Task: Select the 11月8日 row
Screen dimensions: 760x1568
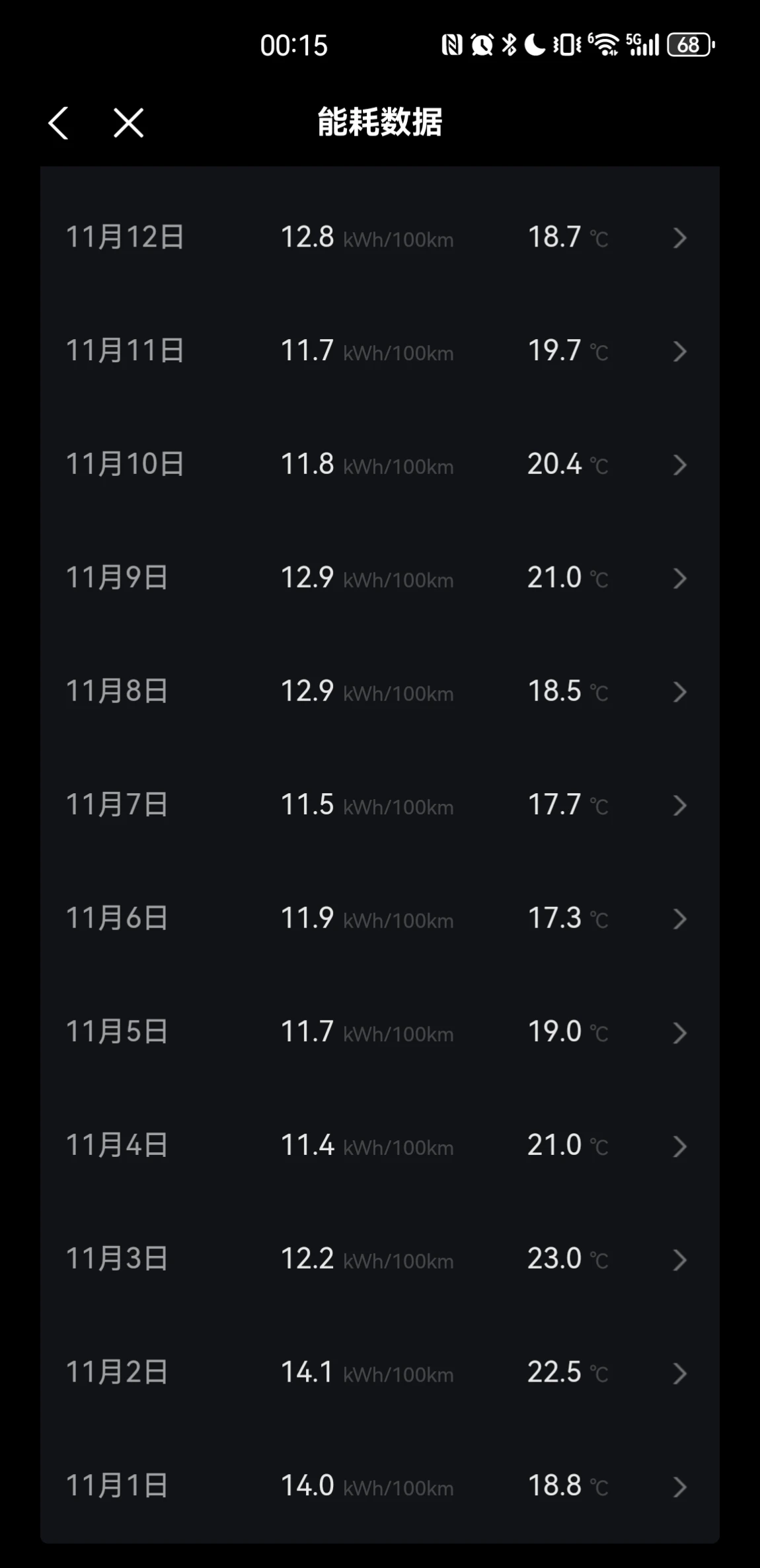Action: [x=380, y=691]
